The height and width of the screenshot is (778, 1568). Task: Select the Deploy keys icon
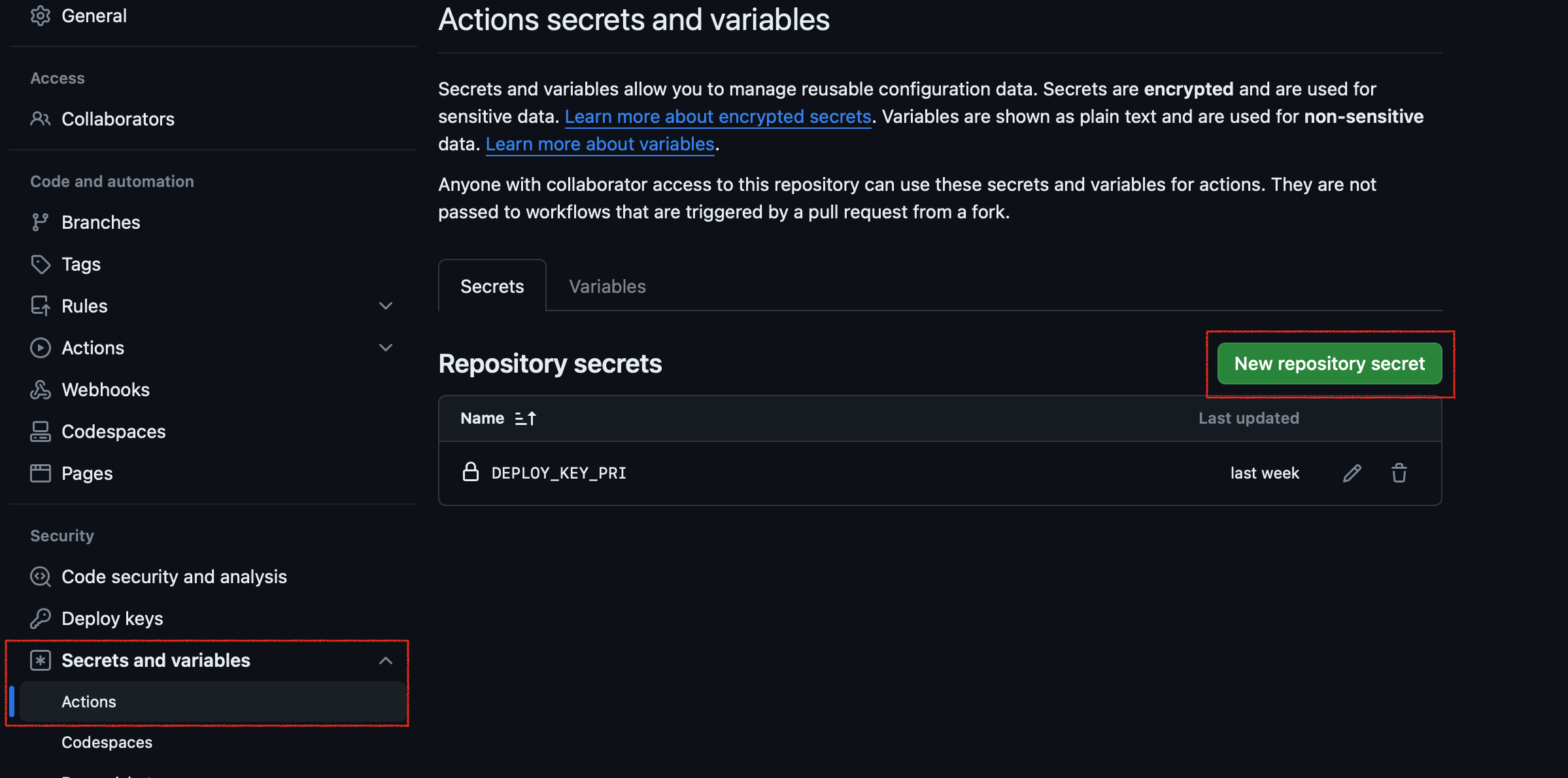tap(40, 618)
